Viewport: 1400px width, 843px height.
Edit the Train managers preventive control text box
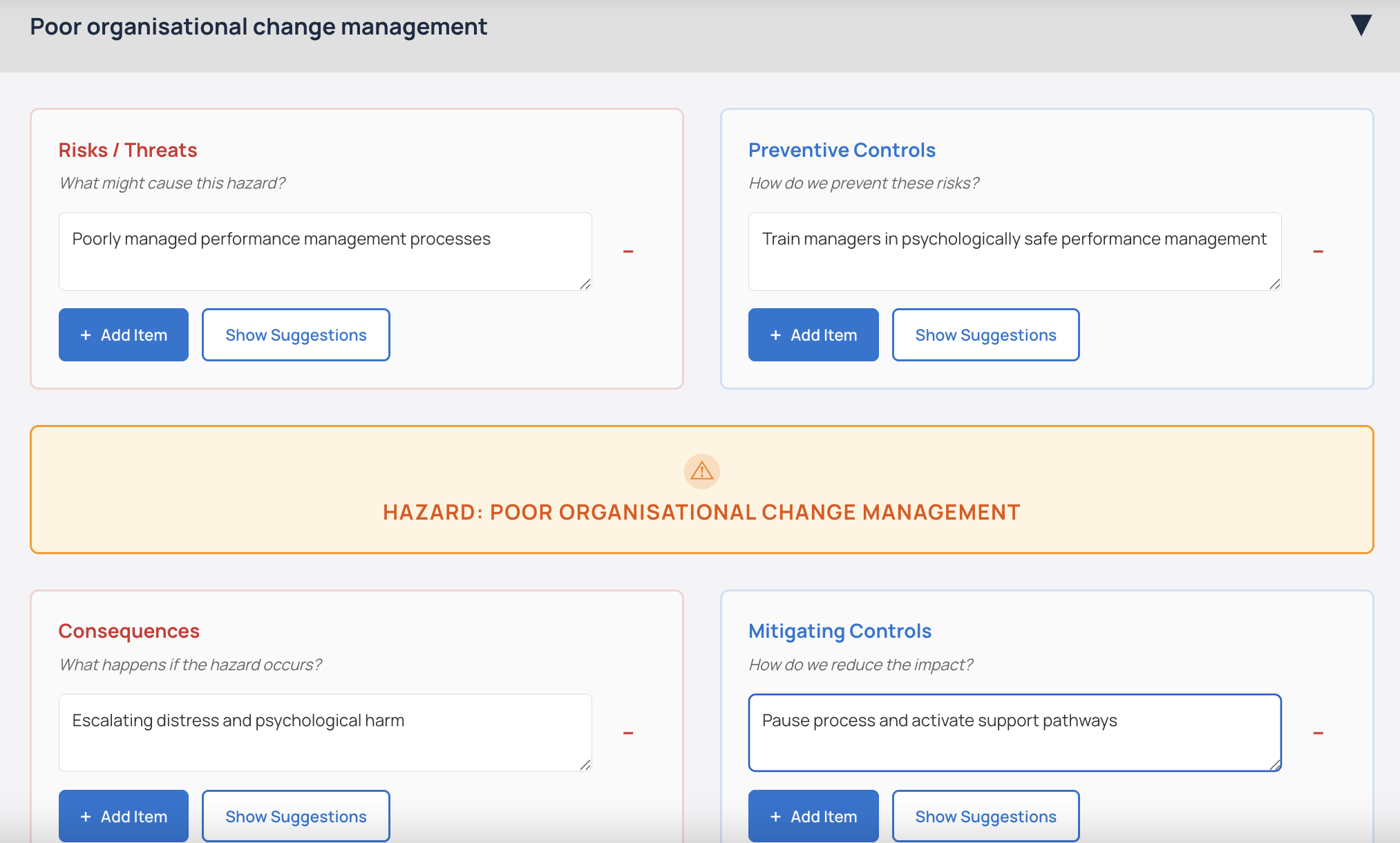coord(1014,252)
